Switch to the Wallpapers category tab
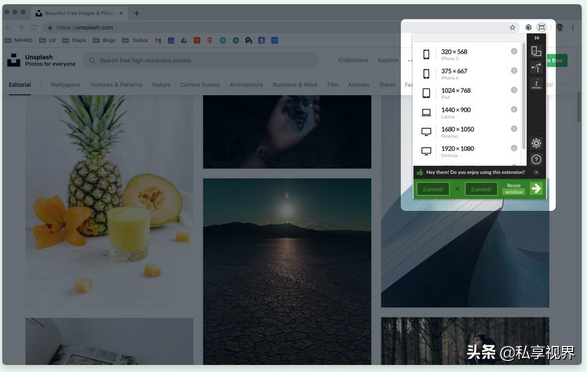 coord(65,85)
